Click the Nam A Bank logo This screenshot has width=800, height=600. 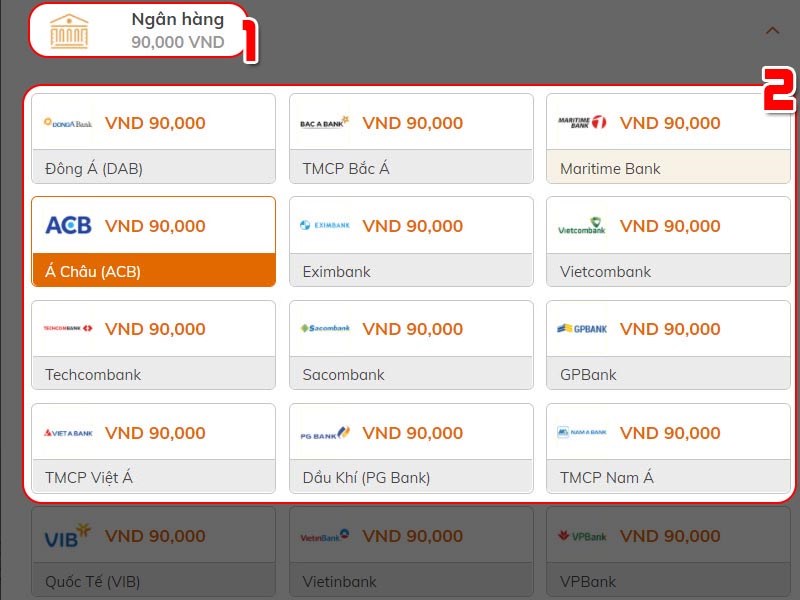(582, 432)
